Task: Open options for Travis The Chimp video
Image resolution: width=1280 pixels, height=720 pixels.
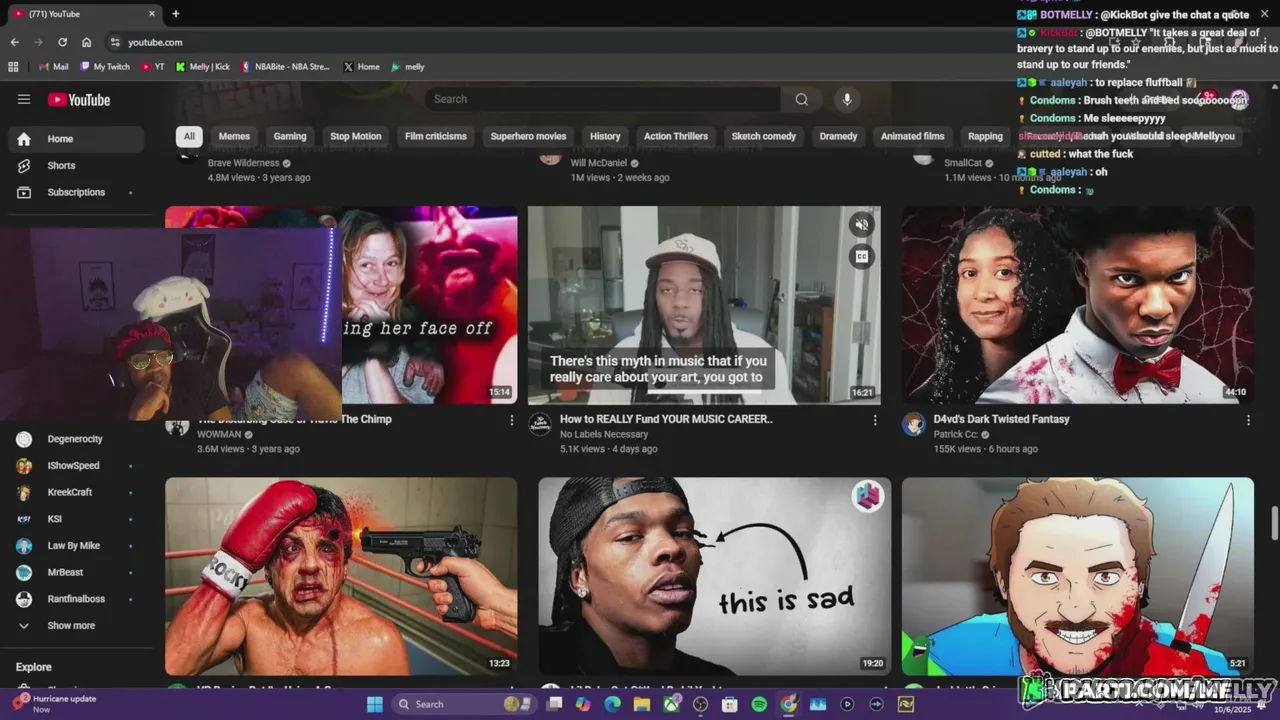Action: (512, 420)
